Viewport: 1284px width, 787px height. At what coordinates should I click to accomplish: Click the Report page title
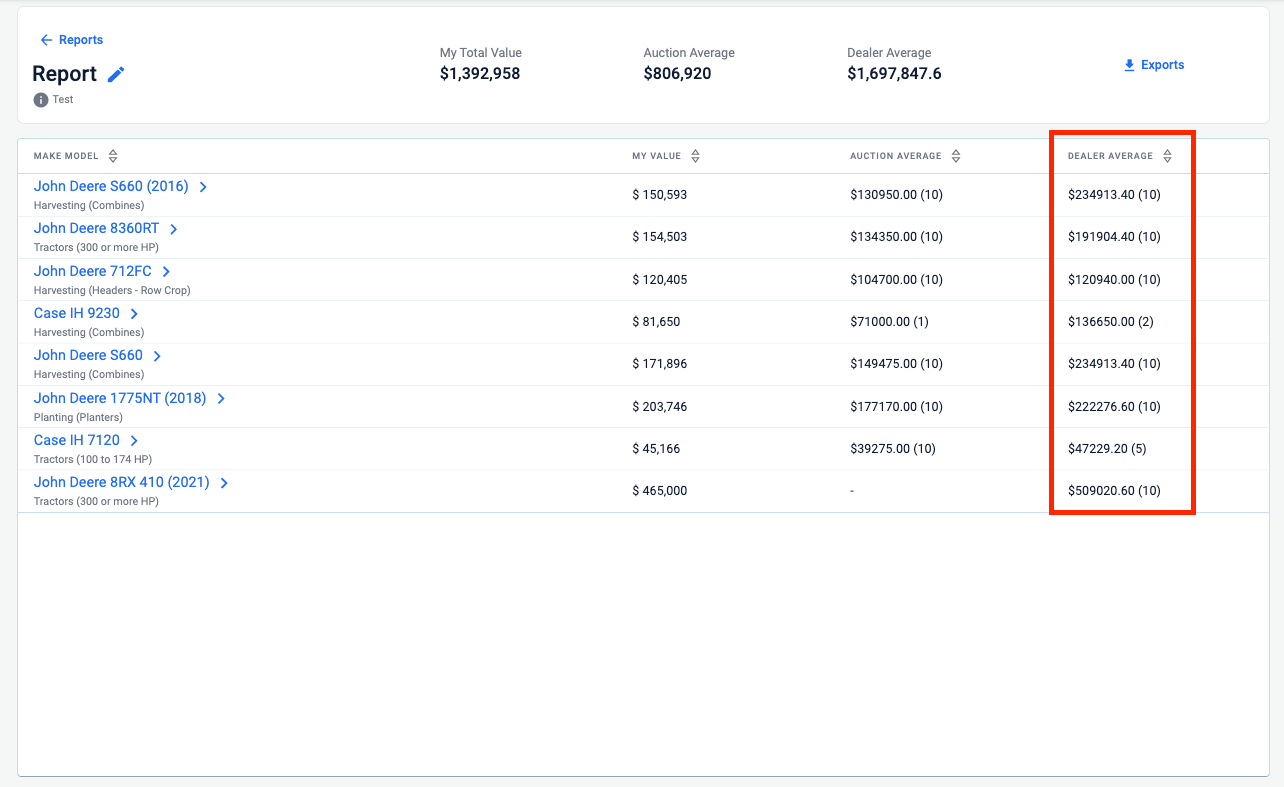click(65, 74)
